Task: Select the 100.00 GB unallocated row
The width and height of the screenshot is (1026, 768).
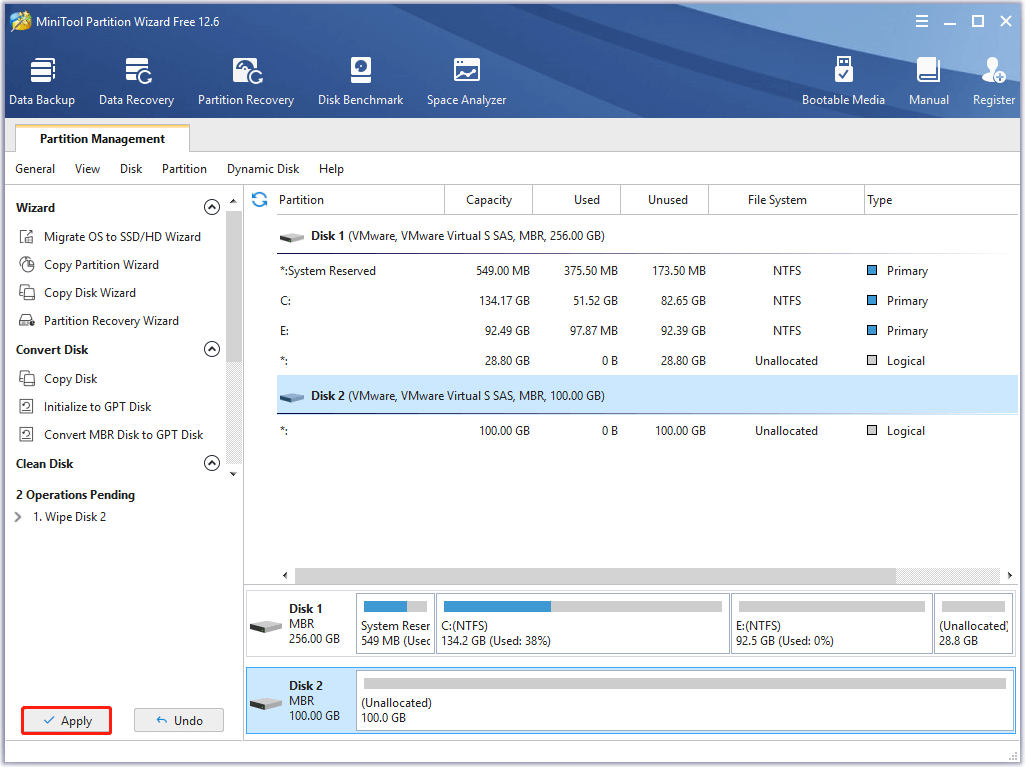Action: pos(647,431)
